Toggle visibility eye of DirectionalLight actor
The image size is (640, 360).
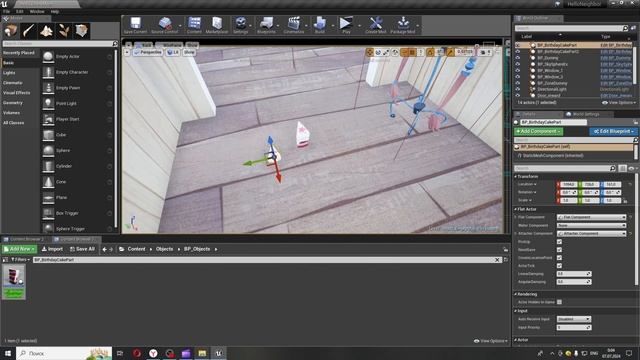point(518,89)
